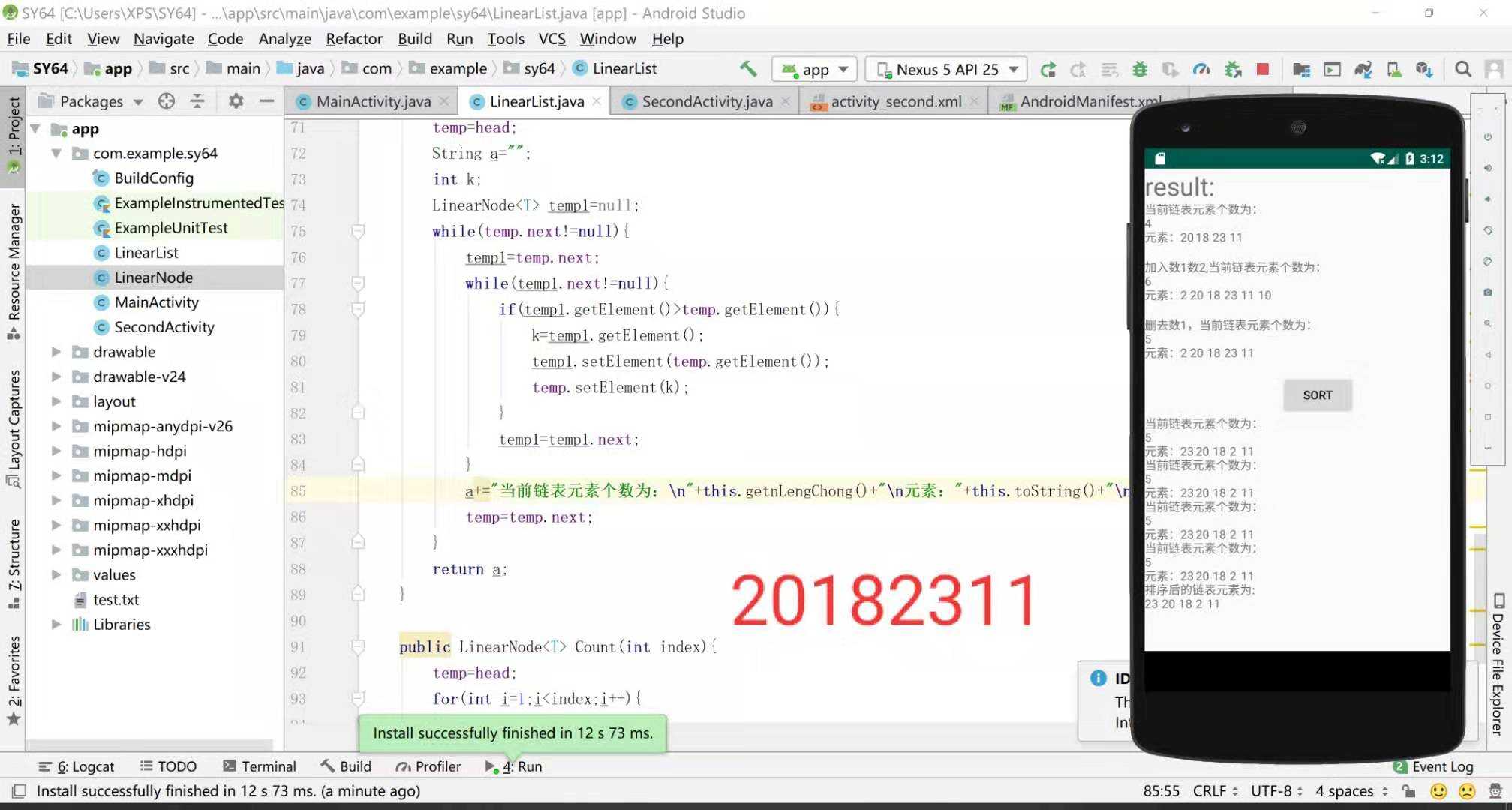Click the red Stop button

[x=1263, y=69]
